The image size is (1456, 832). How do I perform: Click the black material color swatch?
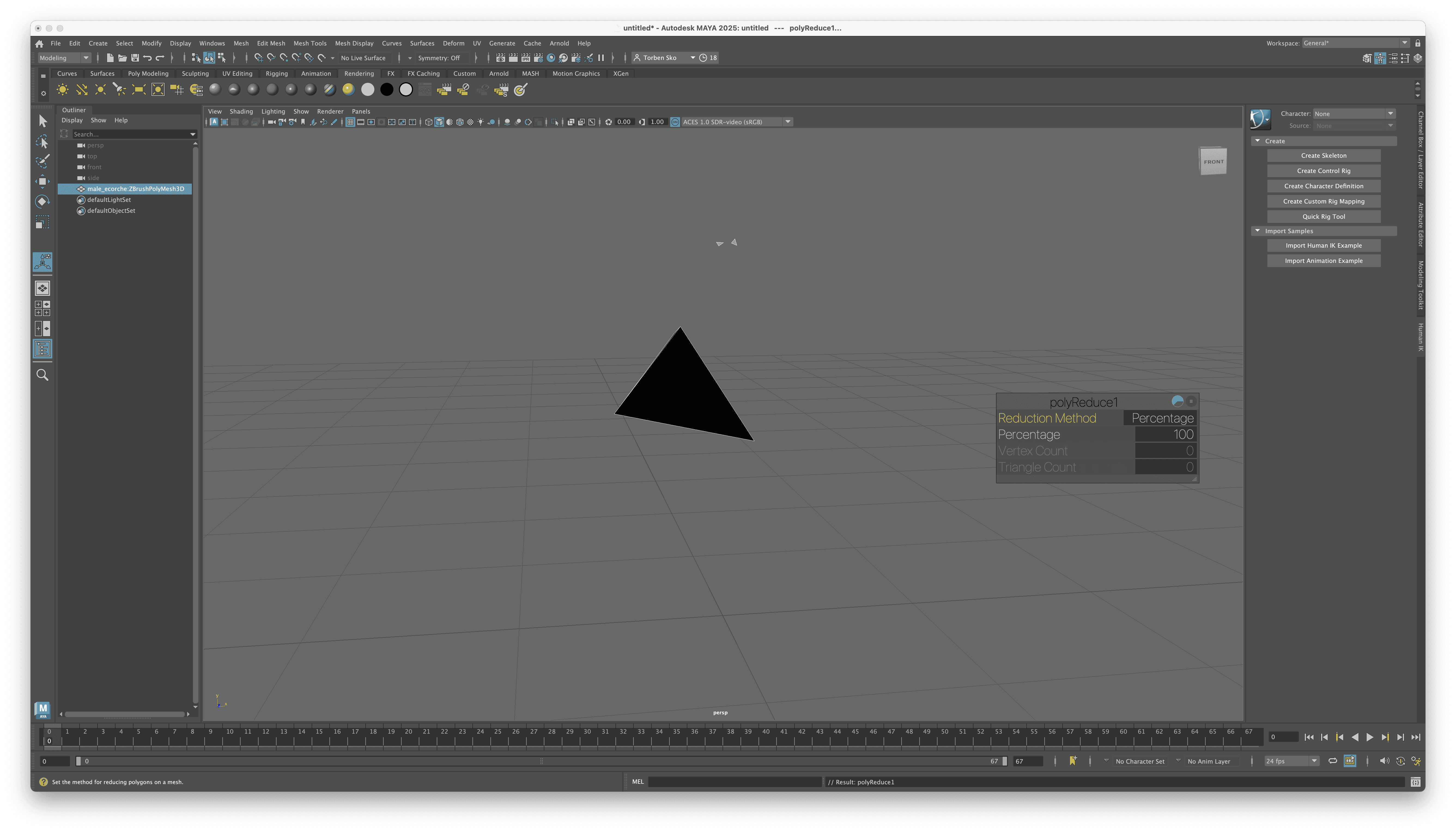click(387, 90)
